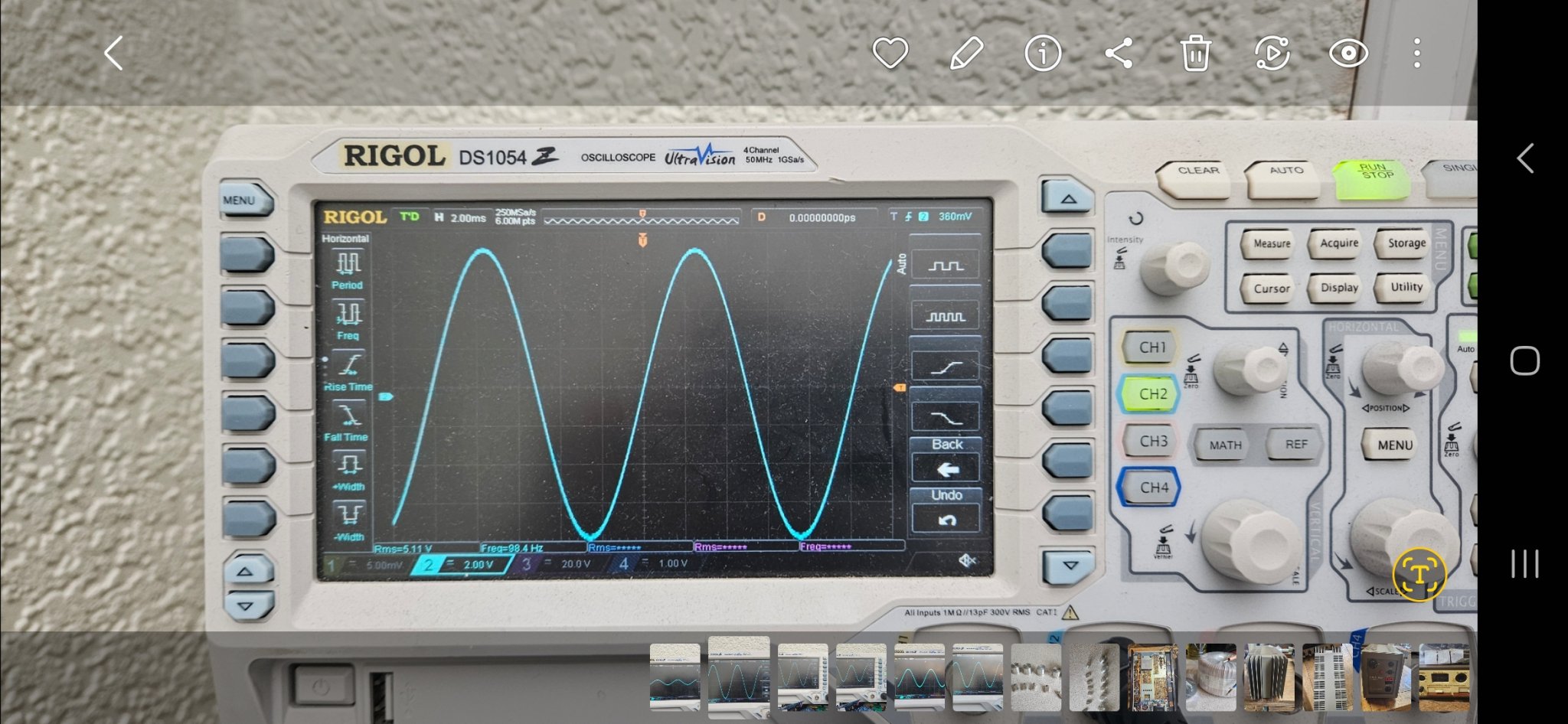The width and height of the screenshot is (1568, 724).
Task: Select the 'Rms=5.11 V' readout
Action: coord(403,549)
